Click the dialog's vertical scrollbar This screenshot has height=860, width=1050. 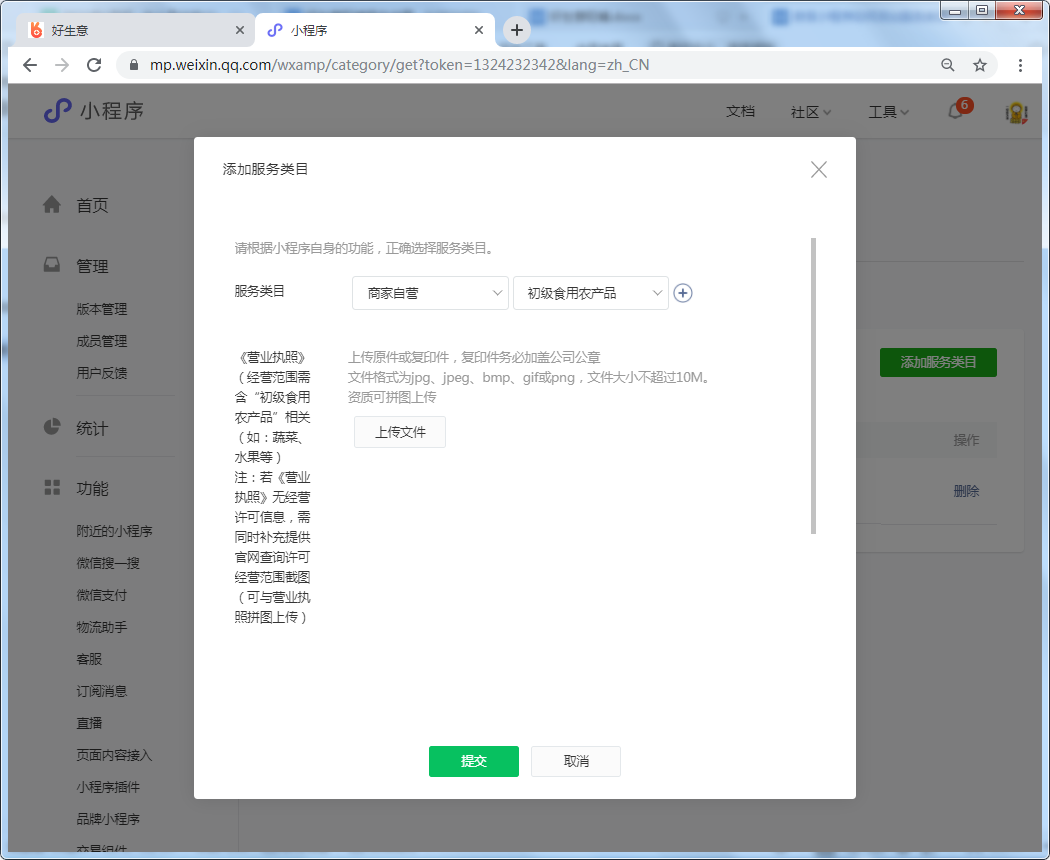point(813,386)
